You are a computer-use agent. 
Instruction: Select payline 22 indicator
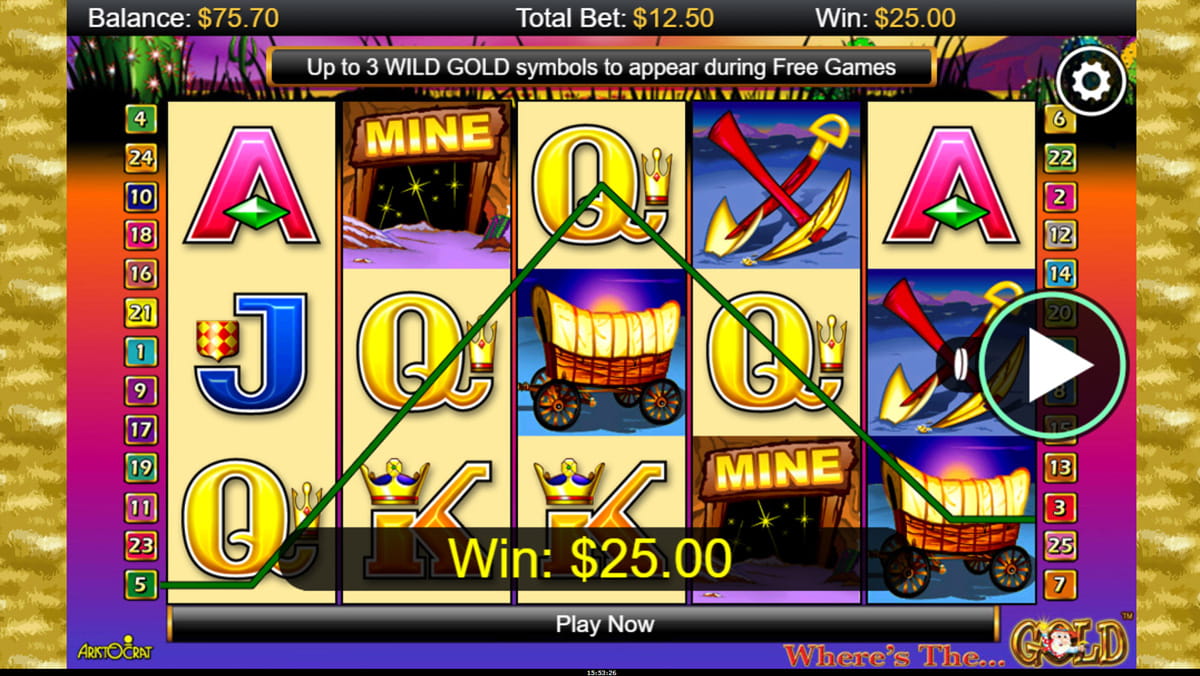coord(1059,157)
